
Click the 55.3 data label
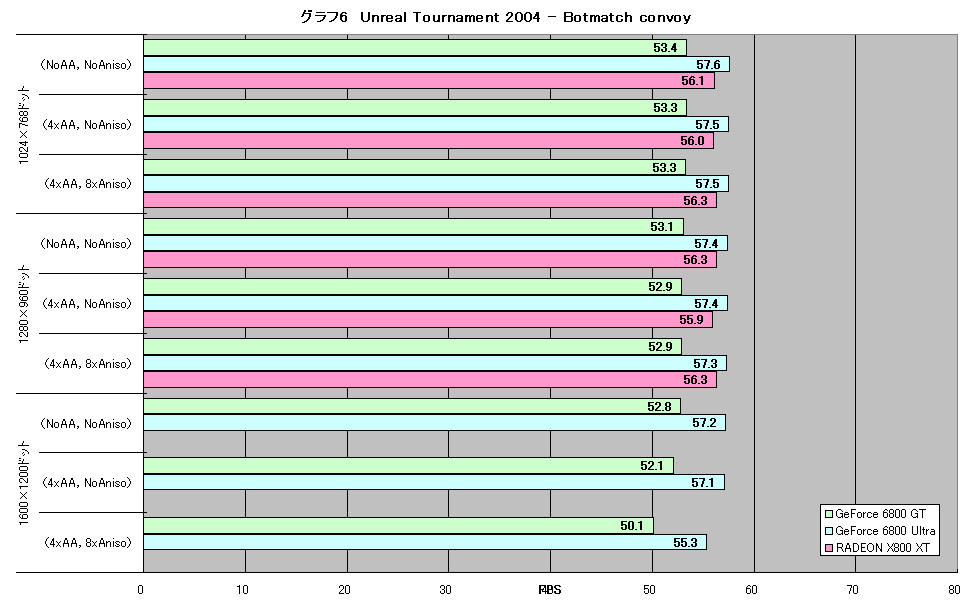[x=685, y=543]
